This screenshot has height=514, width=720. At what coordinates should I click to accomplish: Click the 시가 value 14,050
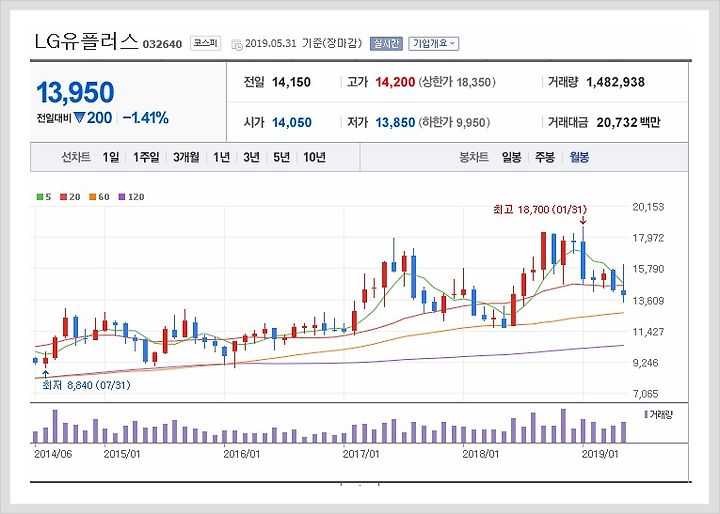pyautogui.click(x=292, y=123)
